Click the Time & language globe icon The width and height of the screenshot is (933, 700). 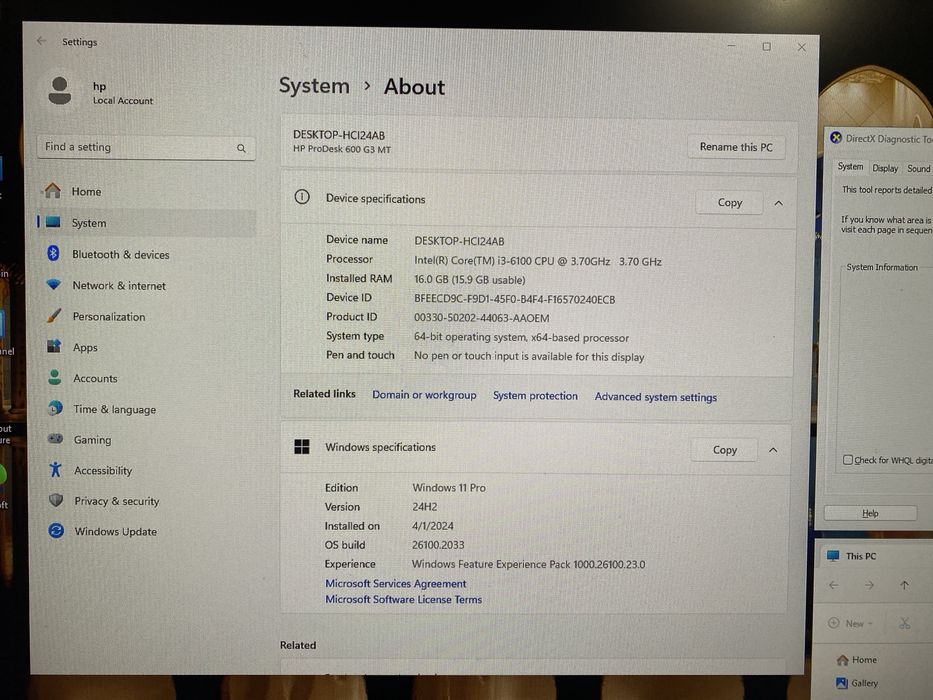(x=55, y=408)
